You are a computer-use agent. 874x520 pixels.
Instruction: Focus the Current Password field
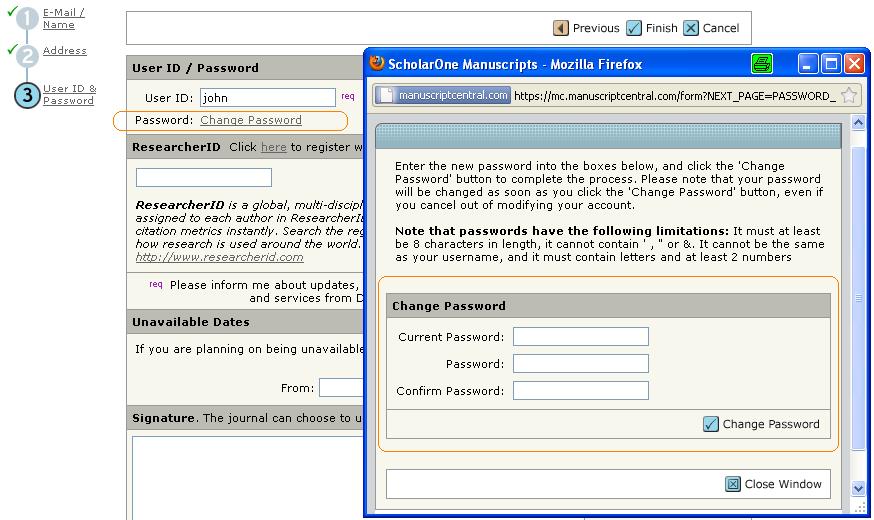coord(580,337)
